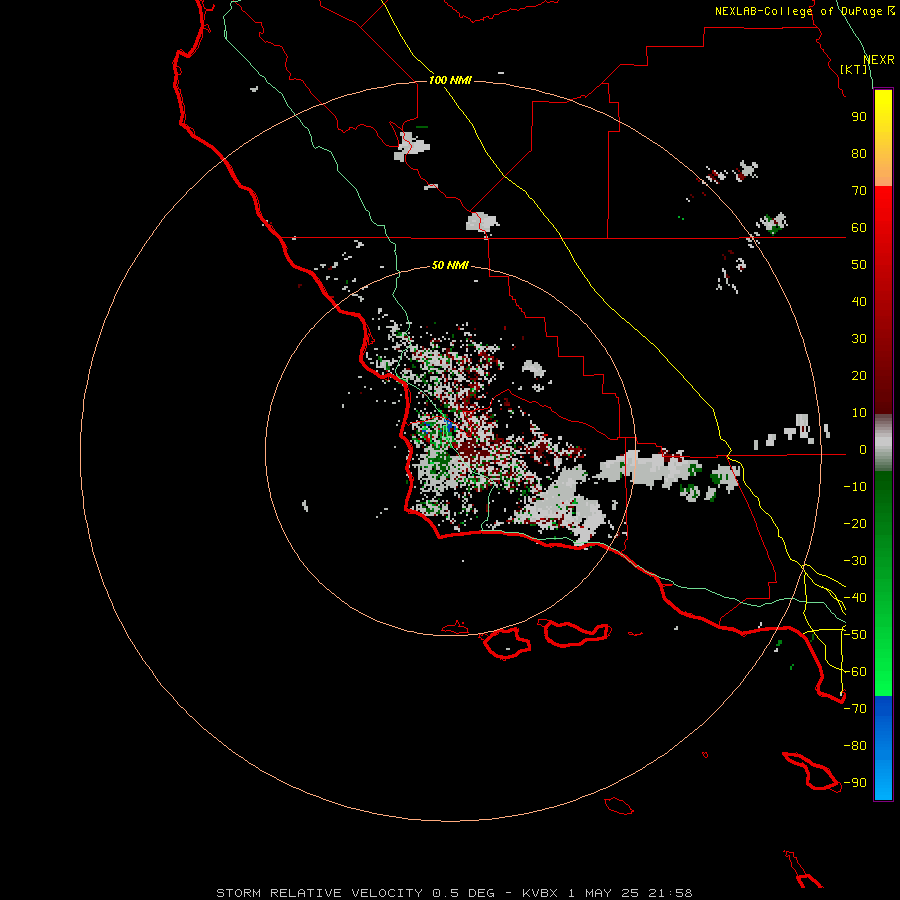Image resolution: width=900 pixels, height=900 pixels.
Task: Select the -70 value on velocity scale
Action: pos(855,709)
